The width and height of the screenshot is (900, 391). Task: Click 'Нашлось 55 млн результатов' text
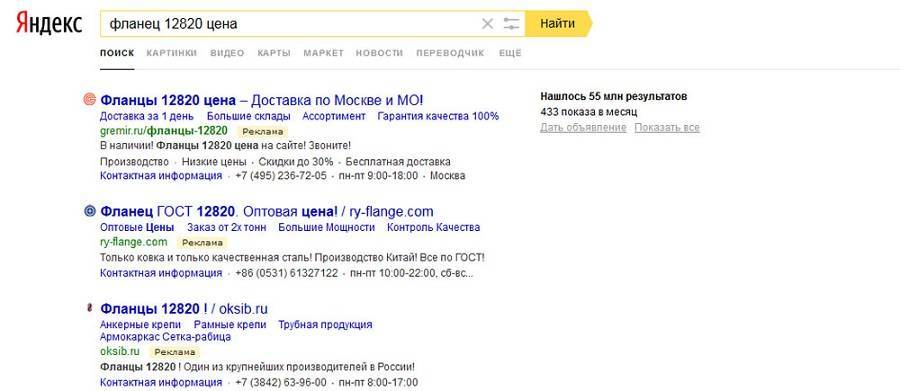tap(614, 96)
